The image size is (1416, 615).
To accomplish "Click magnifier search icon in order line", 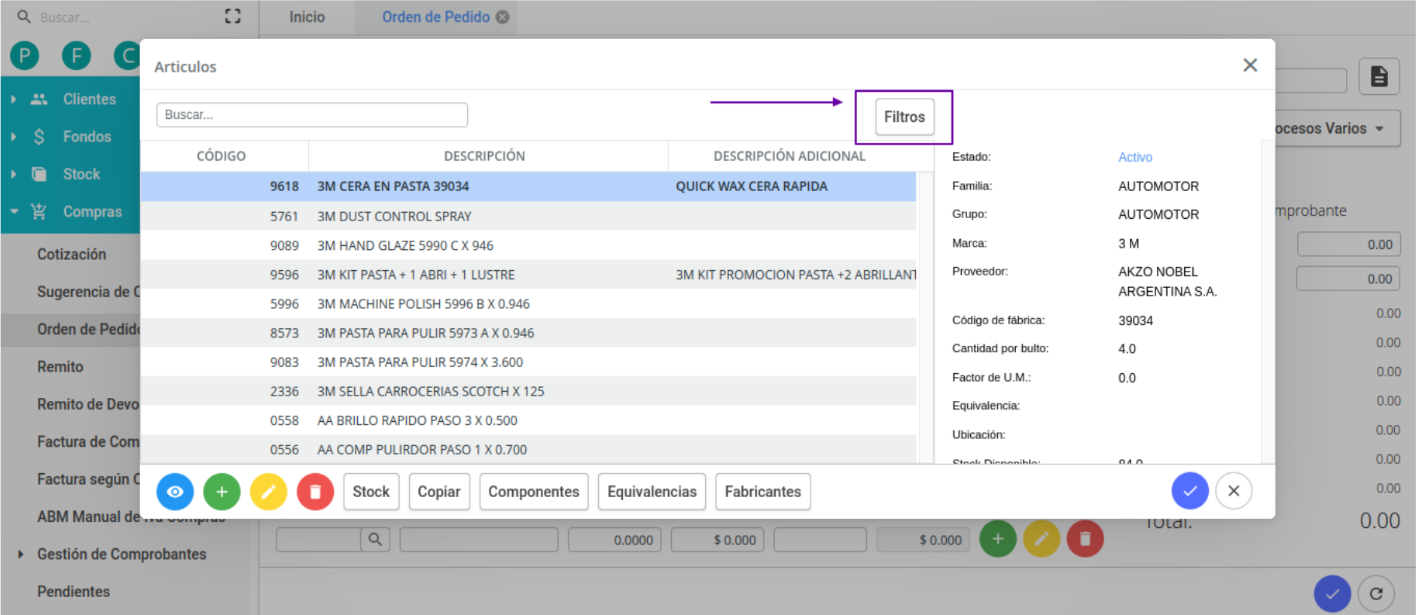I will coord(374,540).
